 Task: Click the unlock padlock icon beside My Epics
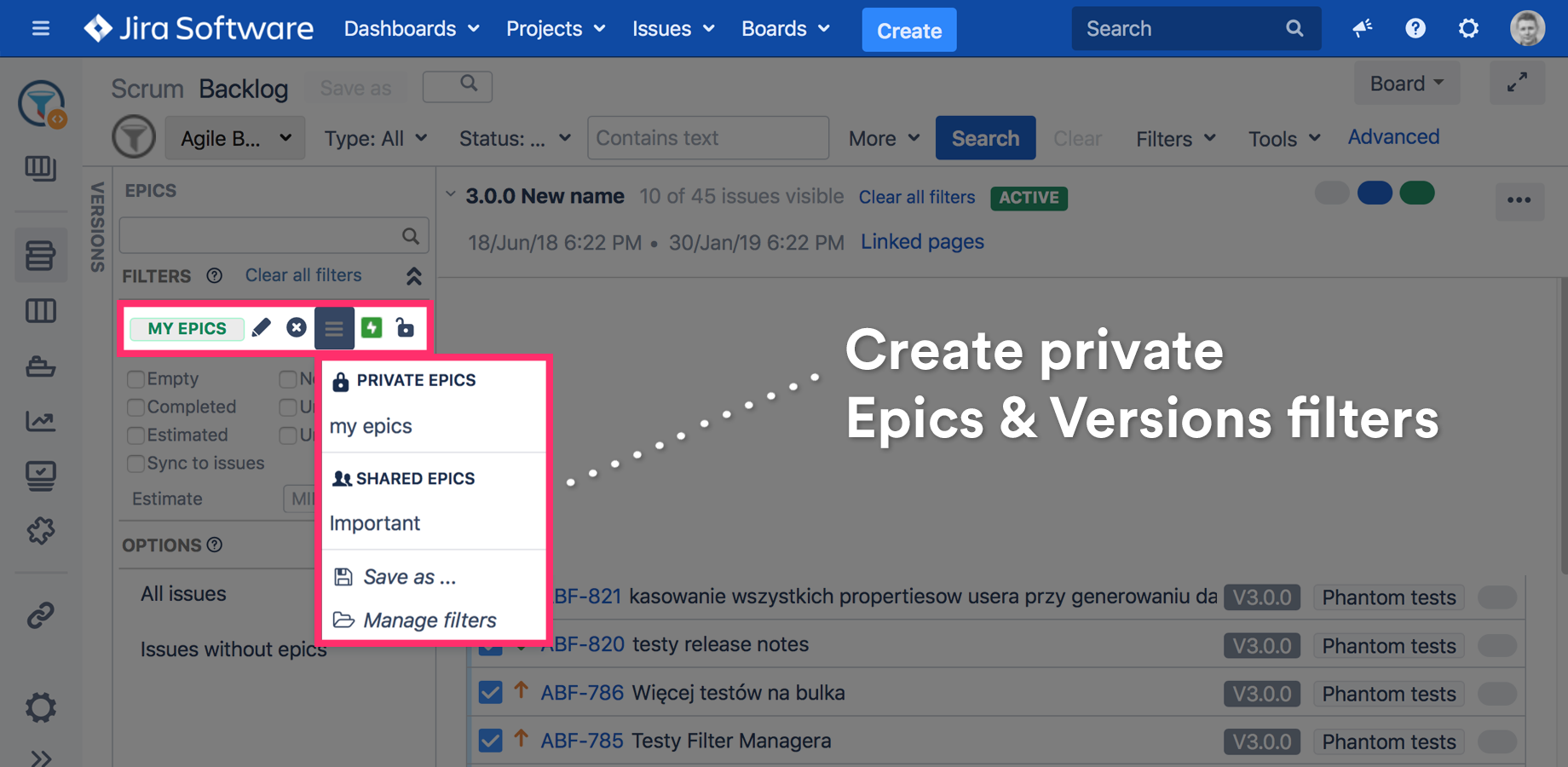[x=406, y=328]
